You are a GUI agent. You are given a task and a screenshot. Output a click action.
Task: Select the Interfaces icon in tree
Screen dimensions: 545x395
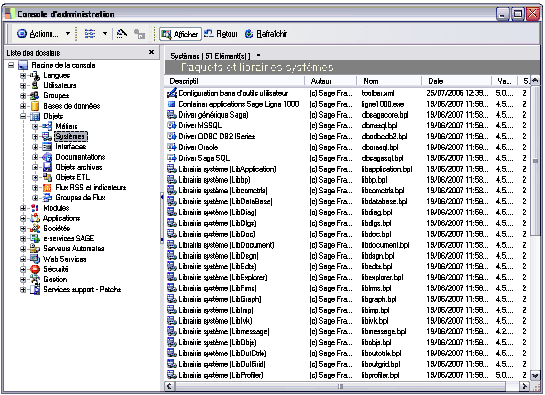pos(47,147)
